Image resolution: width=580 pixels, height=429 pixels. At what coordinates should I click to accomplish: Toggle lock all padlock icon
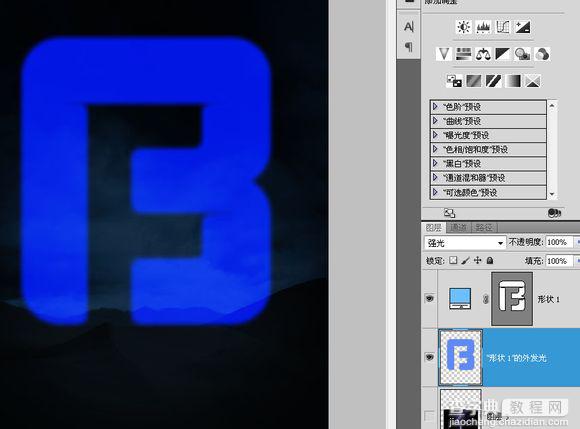coord(490,260)
